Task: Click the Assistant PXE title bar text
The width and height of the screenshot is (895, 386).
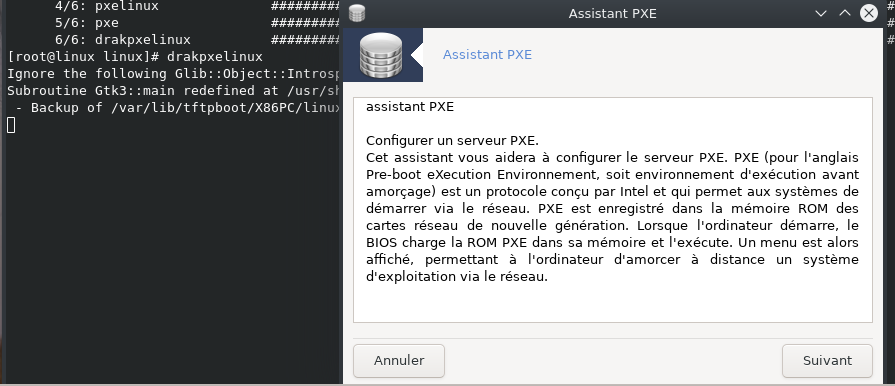Action: [612, 14]
